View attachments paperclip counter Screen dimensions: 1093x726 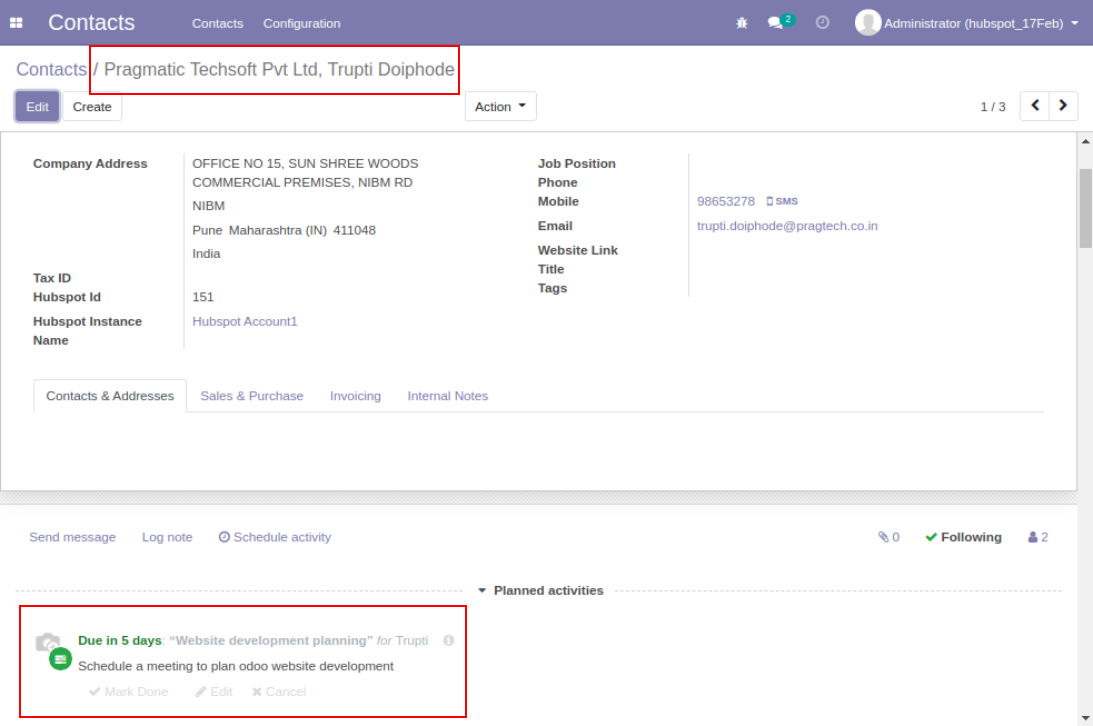[x=889, y=537]
